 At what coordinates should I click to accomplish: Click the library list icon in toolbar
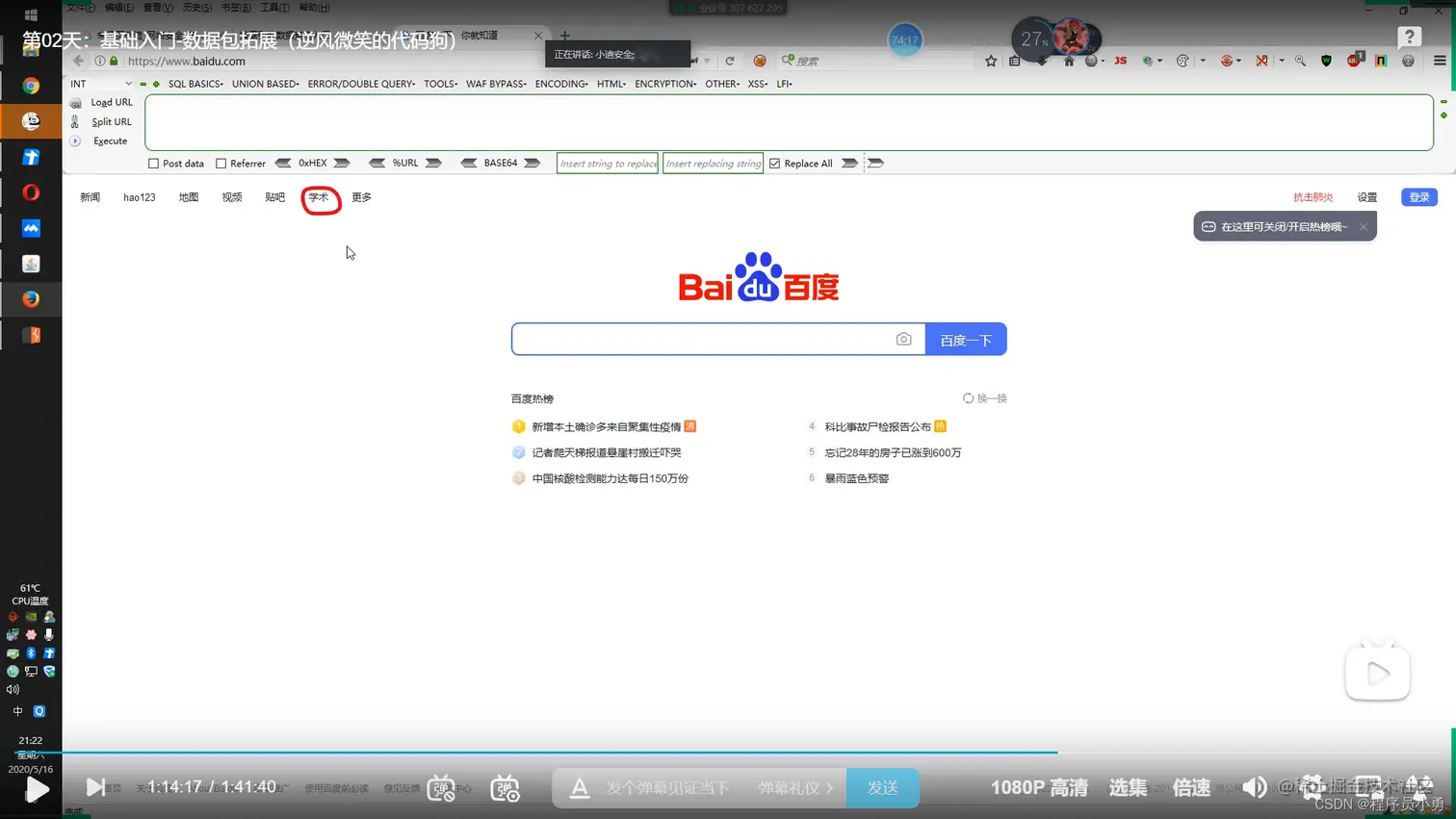1014,61
